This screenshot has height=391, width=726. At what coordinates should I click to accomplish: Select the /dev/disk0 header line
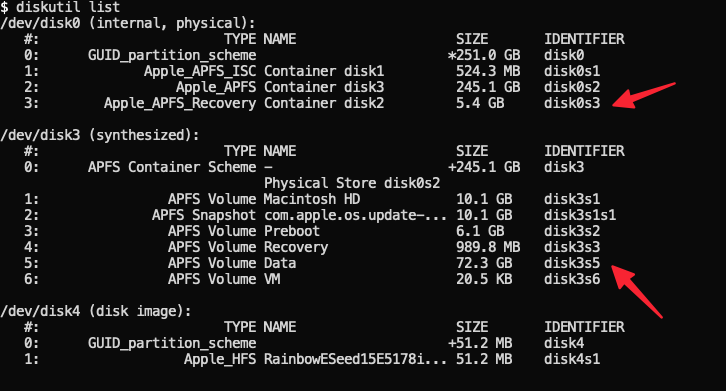128,23
